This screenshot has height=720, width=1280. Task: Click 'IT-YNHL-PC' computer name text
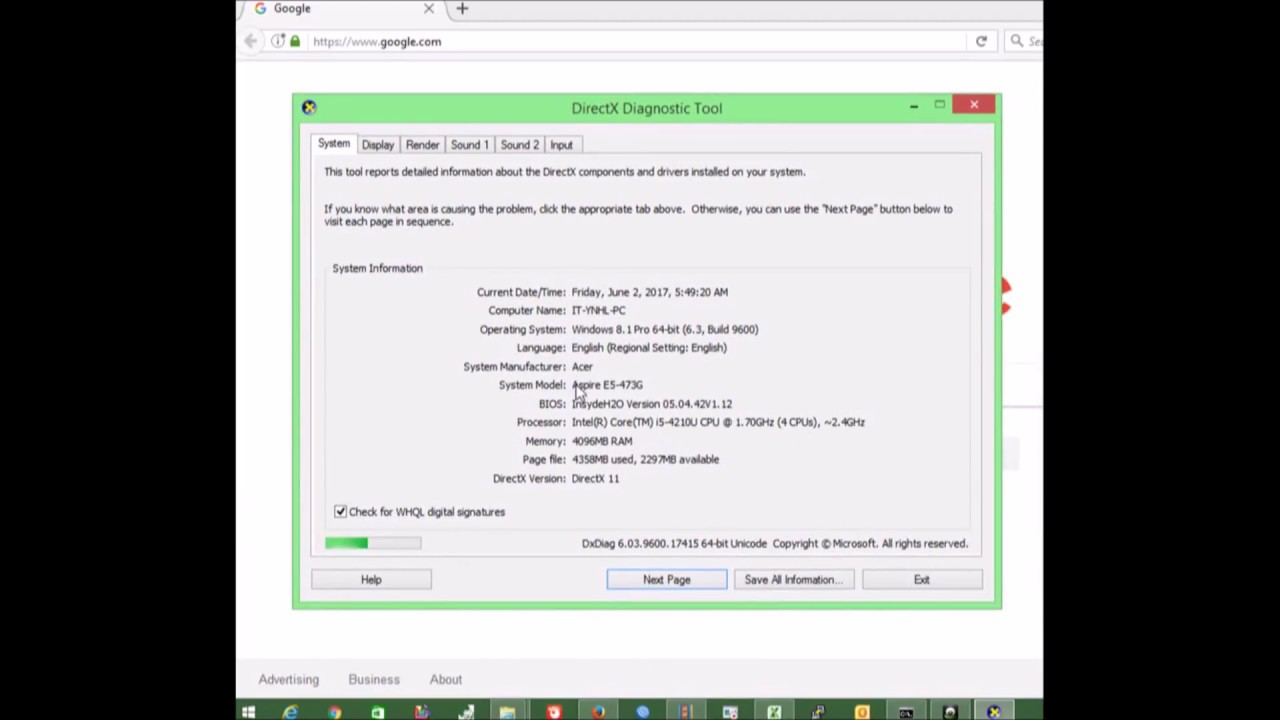598,311
